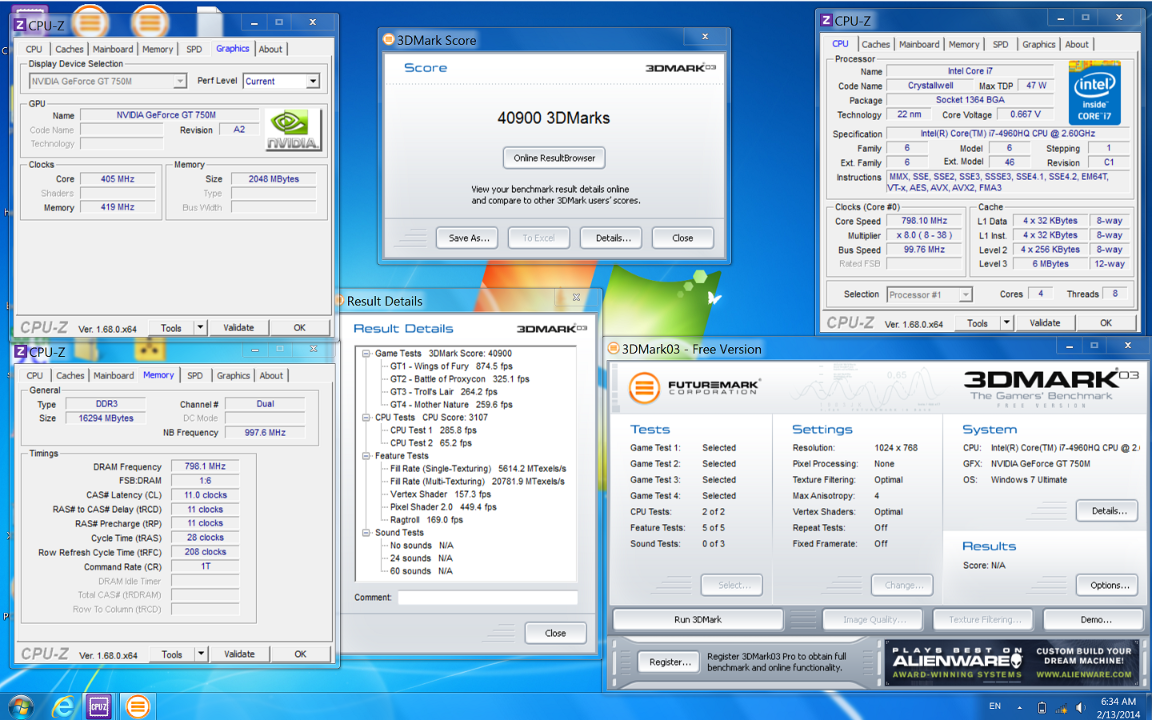The height and width of the screenshot is (720, 1152).
Task: Open Graphics tab in the right-hand CPU-Z window
Action: [1038, 44]
